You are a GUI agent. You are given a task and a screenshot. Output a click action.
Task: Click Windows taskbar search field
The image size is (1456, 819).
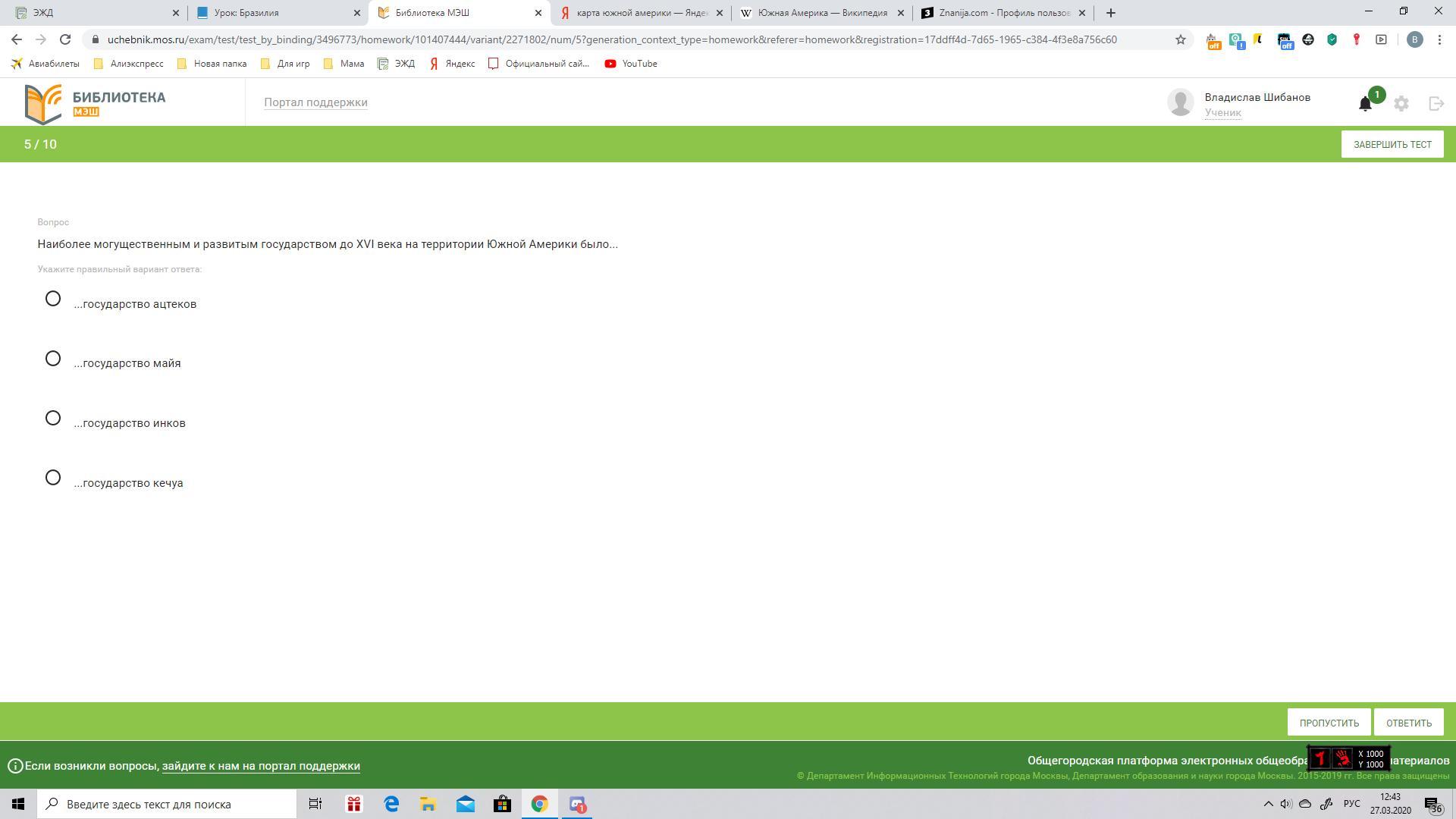pyautogui.click(x=168, y=804)
